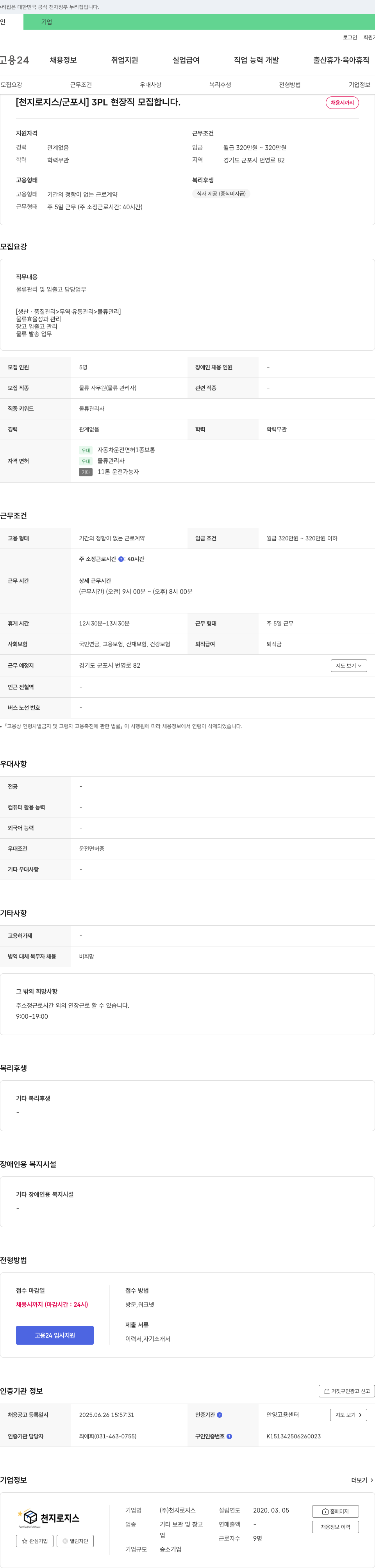Viewport: 375px width, 1568px height.
Task: Click the 안양고용센터 agency name
Action: pyautogui.click(x=282, y=1415)
